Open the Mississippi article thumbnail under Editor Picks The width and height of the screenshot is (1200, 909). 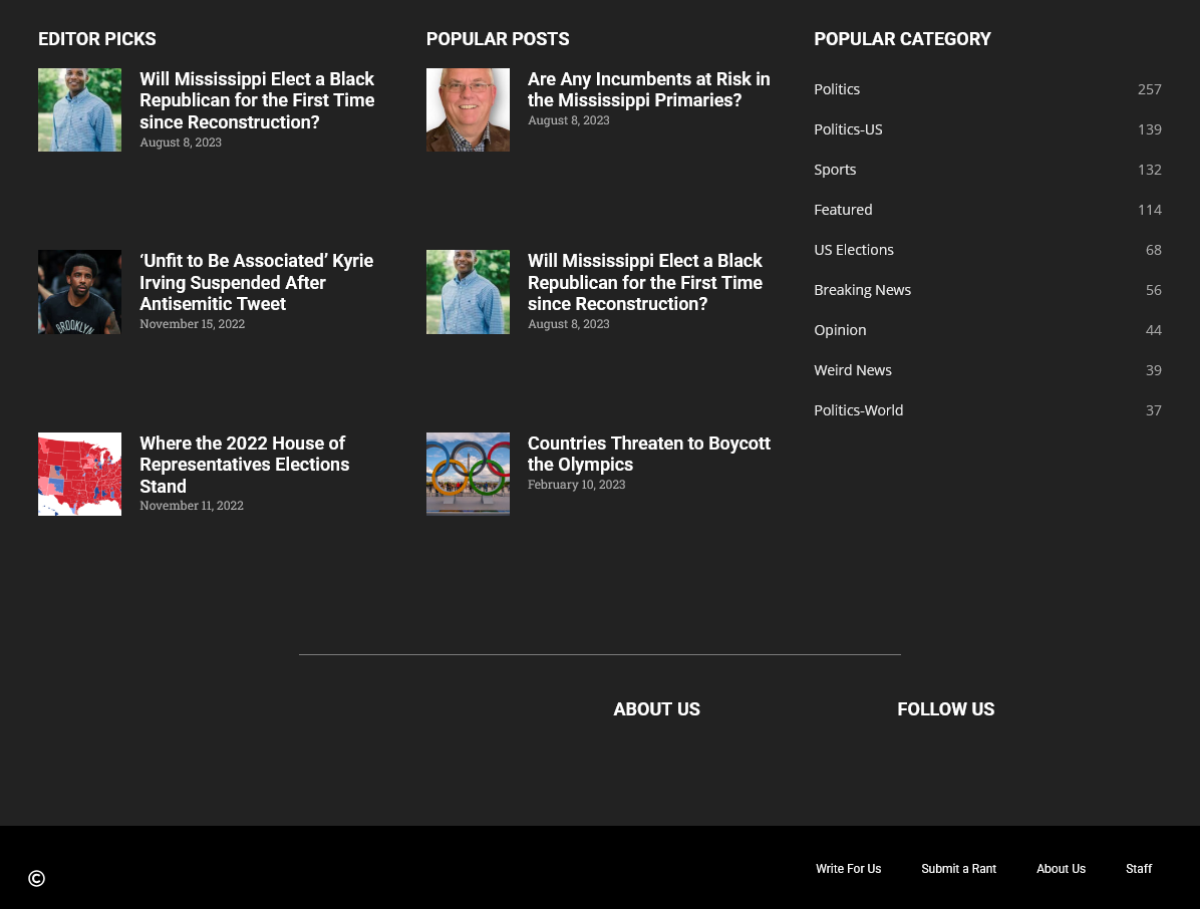pos(79,110)
